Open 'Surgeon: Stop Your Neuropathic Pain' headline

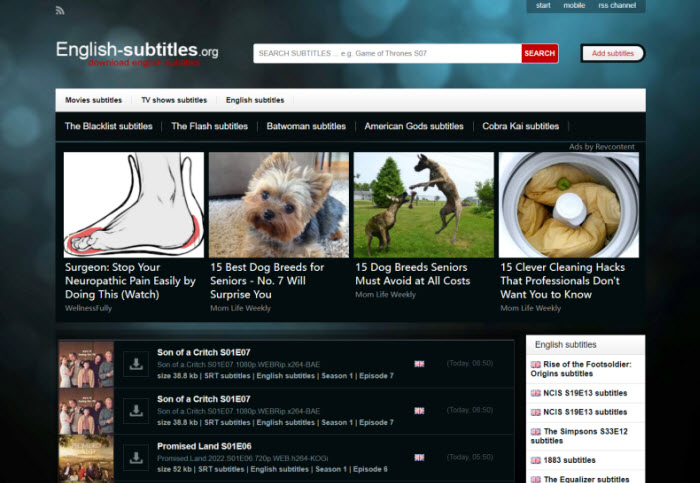tap(130, 281)
